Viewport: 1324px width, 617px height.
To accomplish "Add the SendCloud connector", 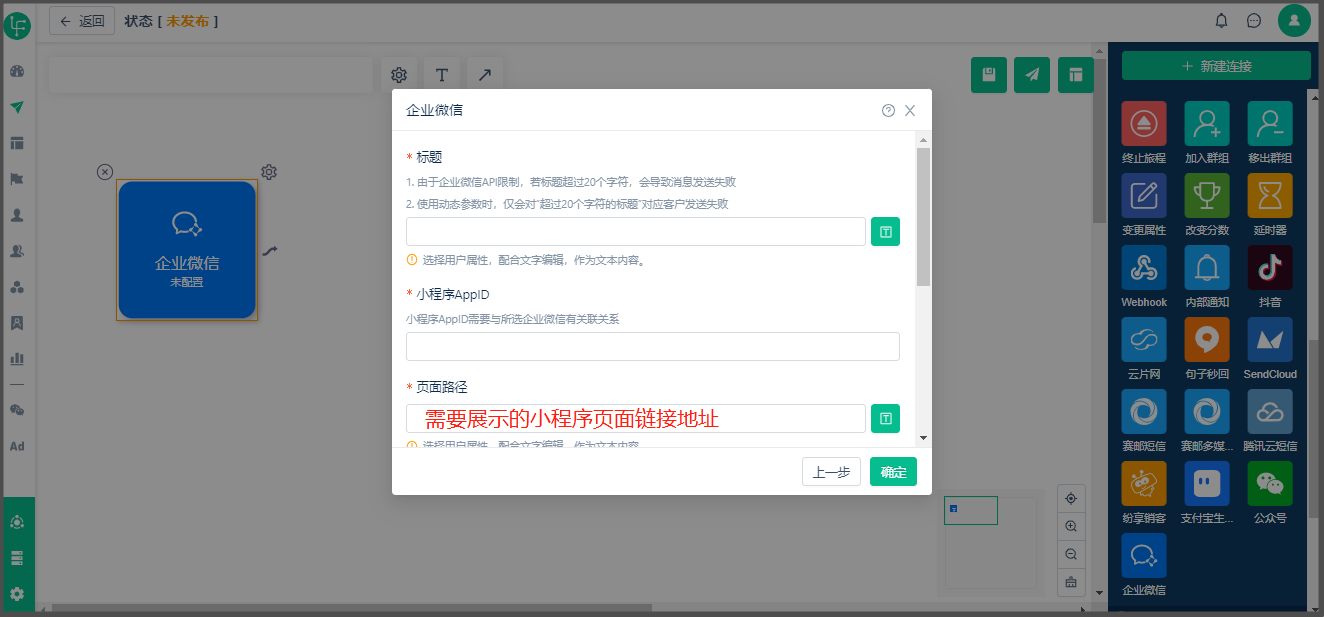I will [1270, 340].
